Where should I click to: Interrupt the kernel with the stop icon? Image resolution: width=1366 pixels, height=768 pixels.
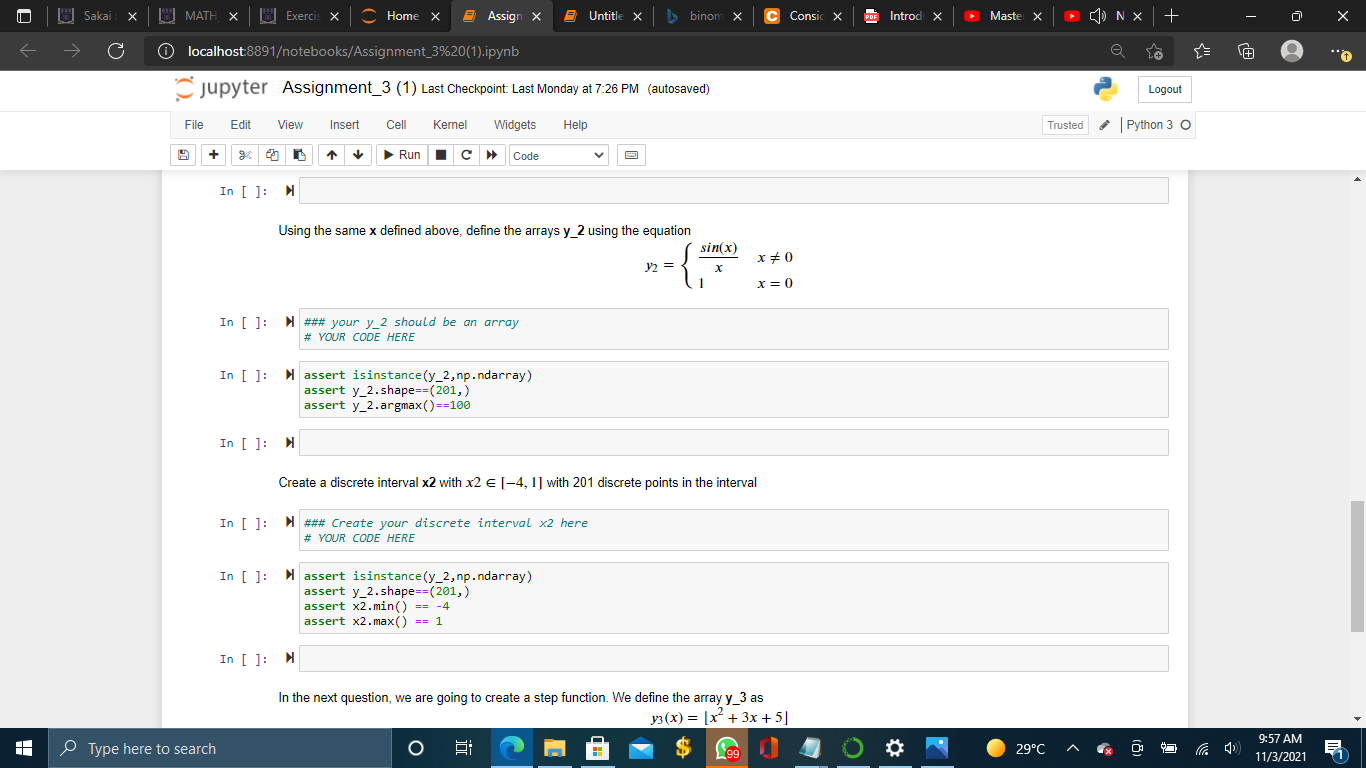[440, 155]
